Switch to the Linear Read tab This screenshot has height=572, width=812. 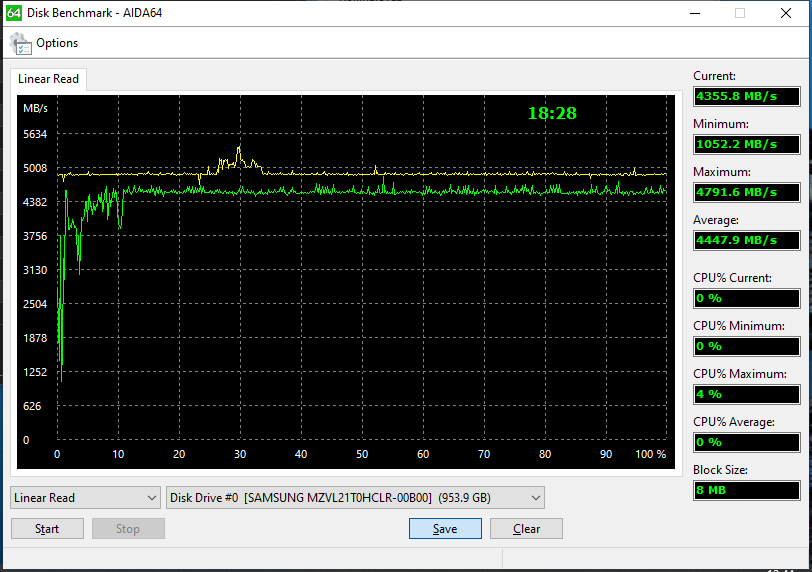(x=48, y=79)
